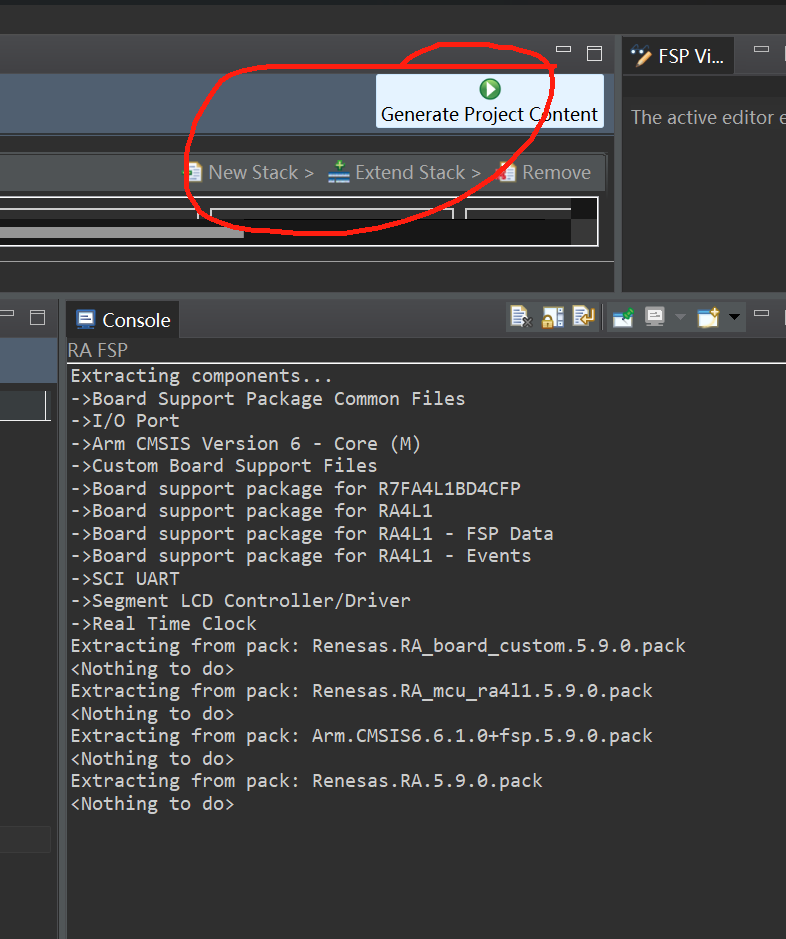786x939 pixels.
Task: Click the Display Selected Console icon
Action: click(x=654, y=316)
